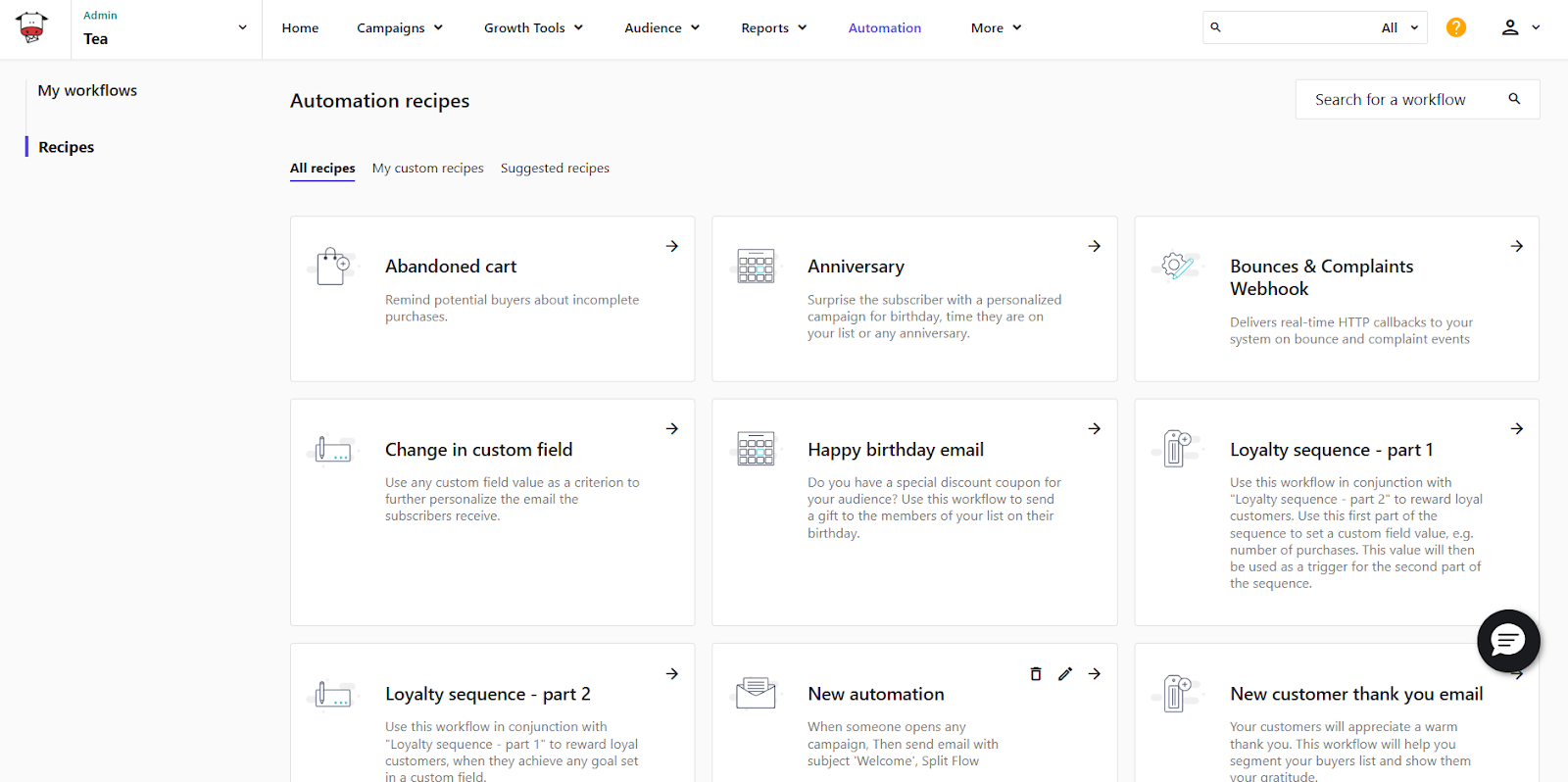Click the Bounces & Complaints Webhook gear icon
The height and width of the screenshot is (782, 1568).
click(x=1177, y=266)
